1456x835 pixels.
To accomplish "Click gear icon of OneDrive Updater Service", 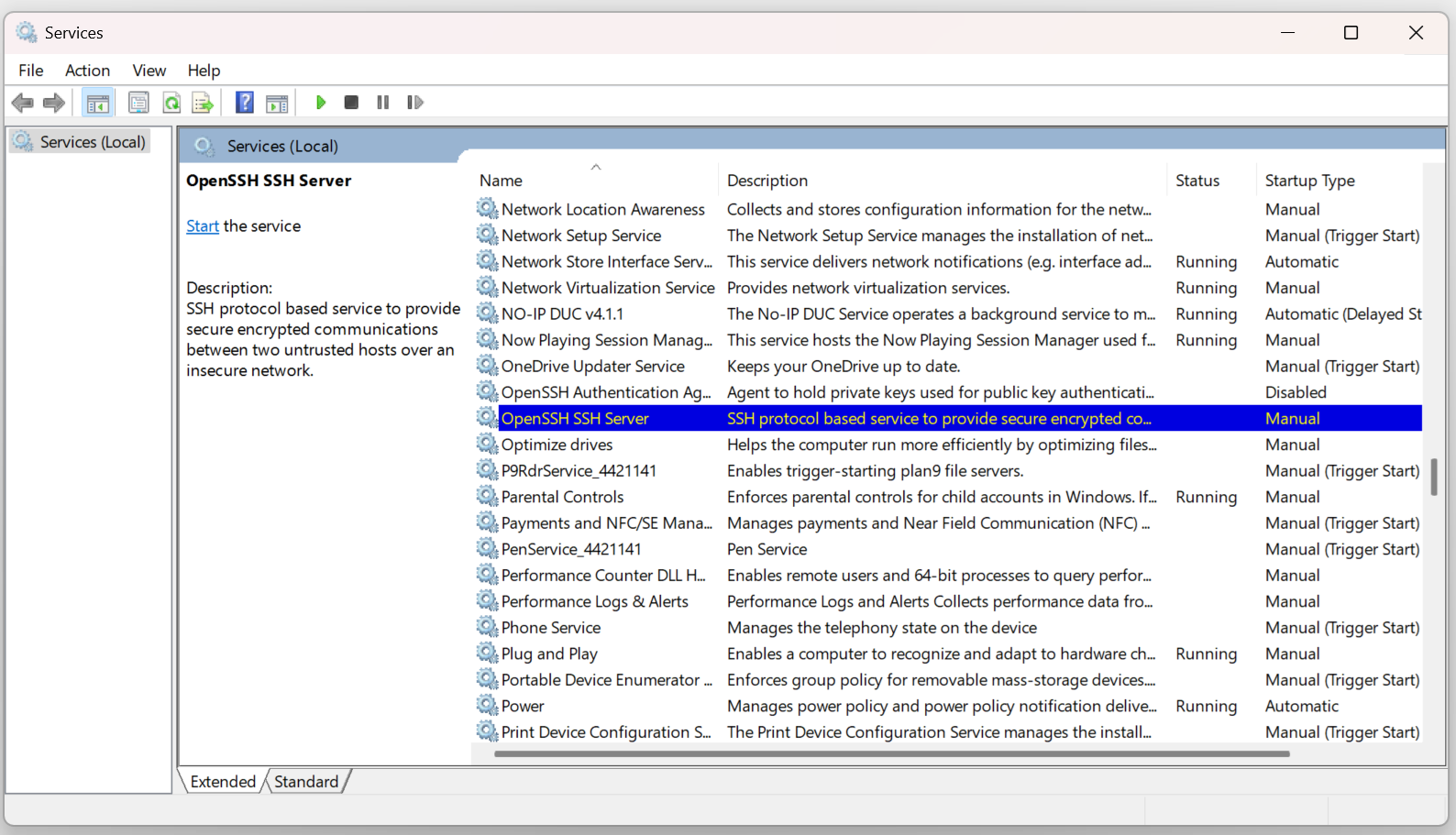I will pyautogui.click(x=487, y=366).
